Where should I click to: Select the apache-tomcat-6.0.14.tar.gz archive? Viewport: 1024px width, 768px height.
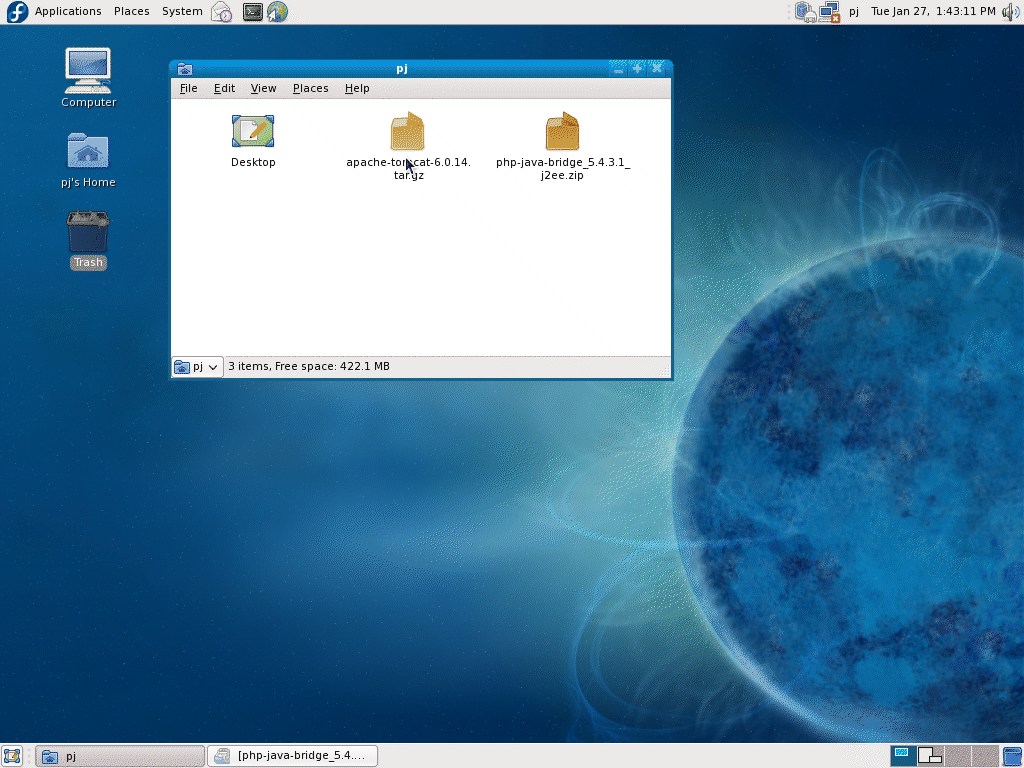pyautogui.click(x=407, y=132)
